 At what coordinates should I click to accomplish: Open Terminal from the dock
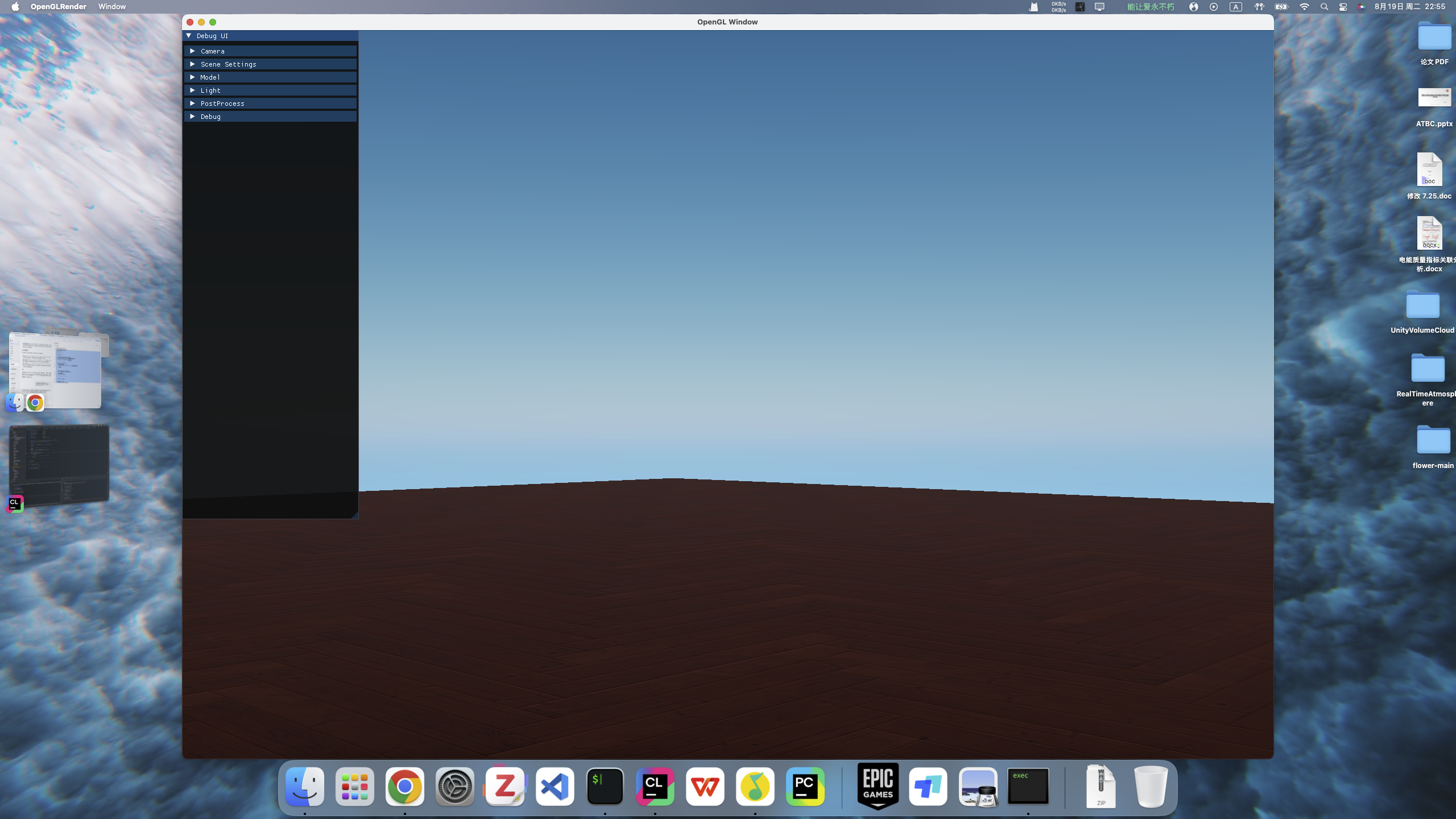click(x=605, y=787)
